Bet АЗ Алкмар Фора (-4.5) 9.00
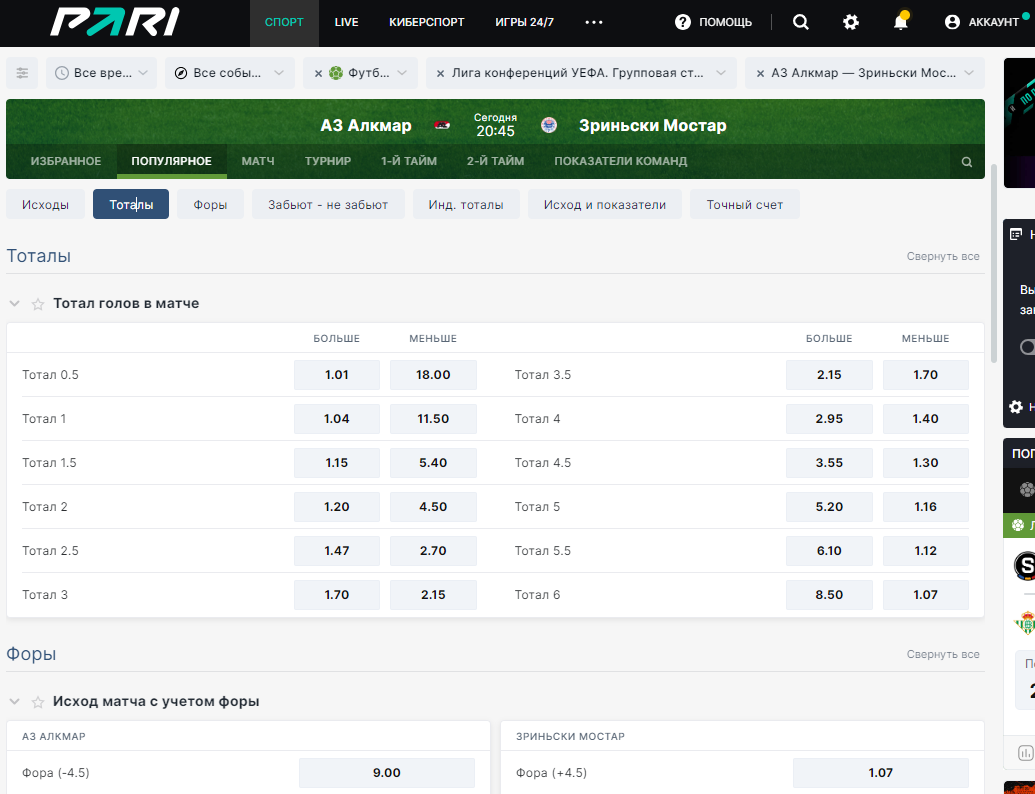The height and width of the screenshot is (794, 1035). [x=387, y=773]
